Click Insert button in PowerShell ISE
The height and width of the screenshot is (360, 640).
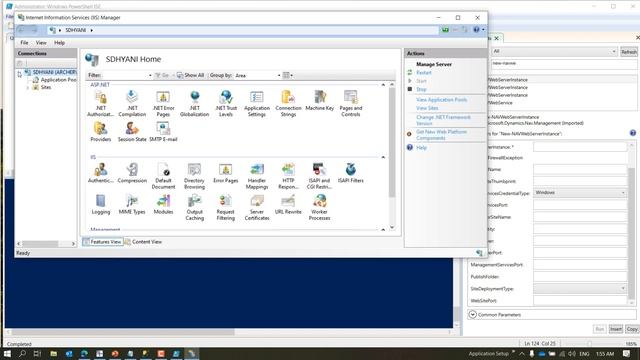tap(616, 329)
